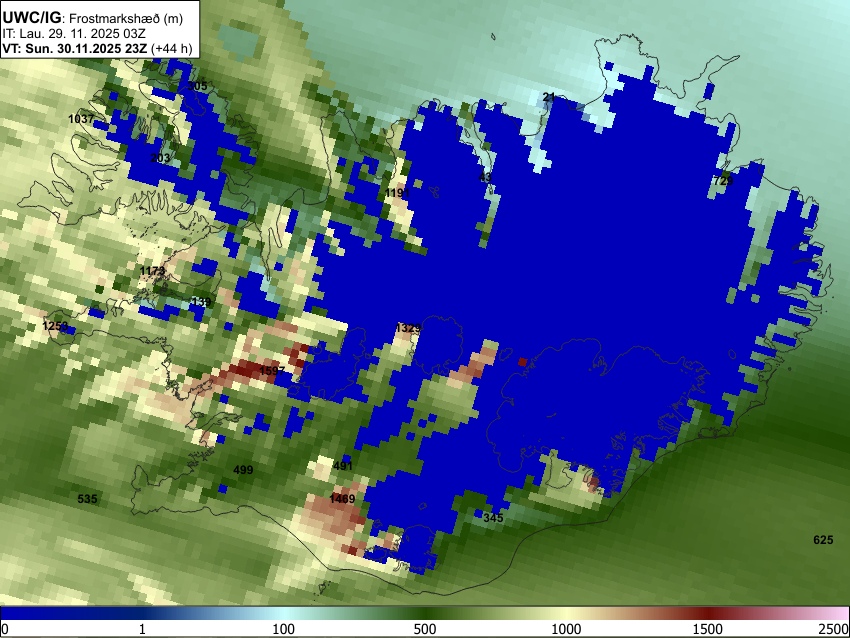Image resolution: width=850 pixels, height=638 pixels.
Task: Click the 21 value on north coast
Action: click(x=549, y=97)
